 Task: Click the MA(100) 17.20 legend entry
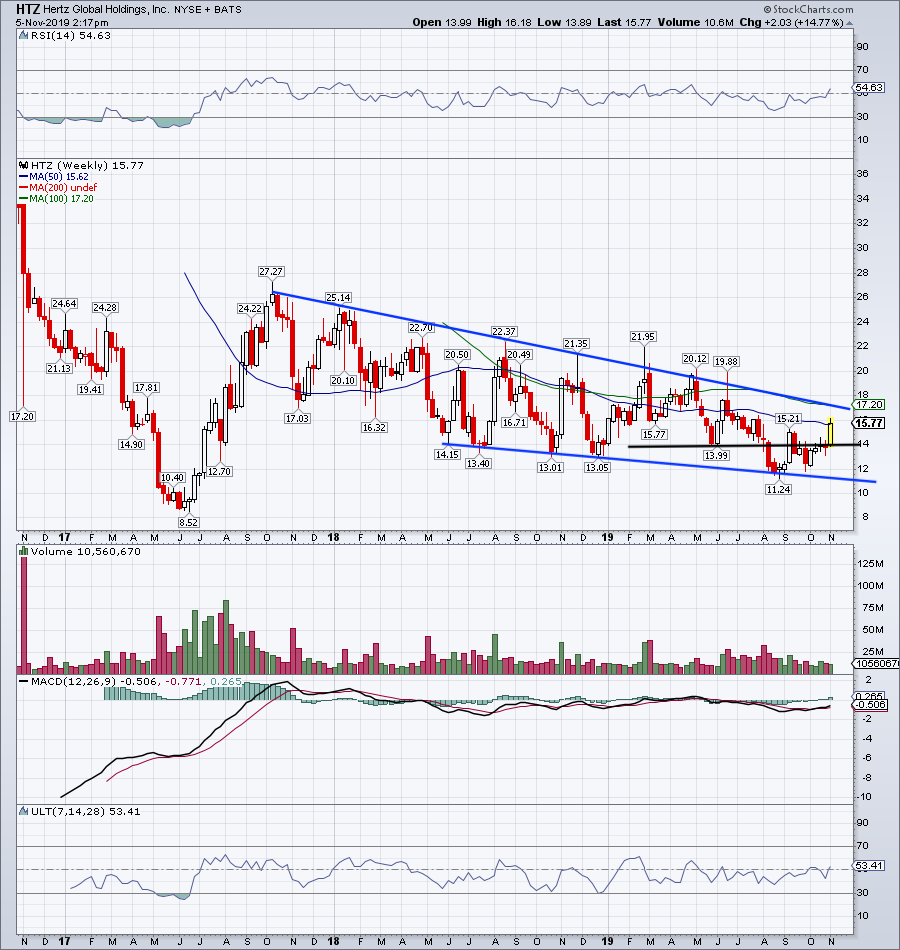56,198
